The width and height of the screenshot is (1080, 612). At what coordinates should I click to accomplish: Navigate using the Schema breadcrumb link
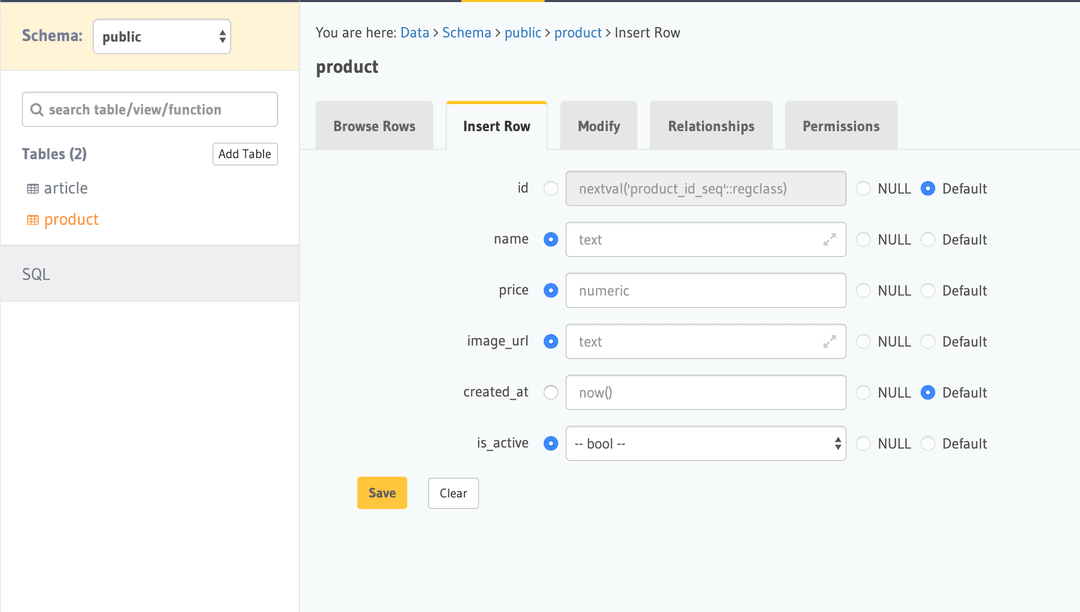click(467, 32)
